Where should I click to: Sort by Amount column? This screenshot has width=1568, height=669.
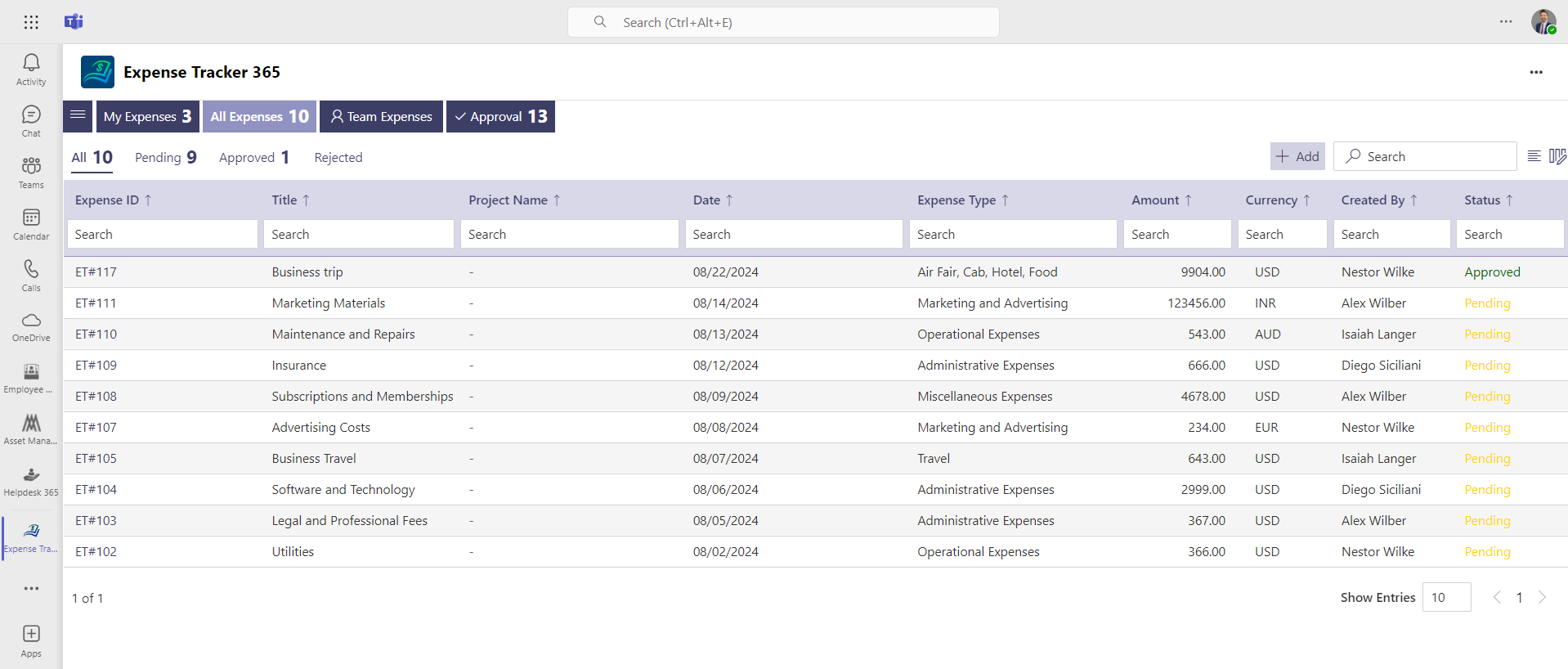(1162, 200)
